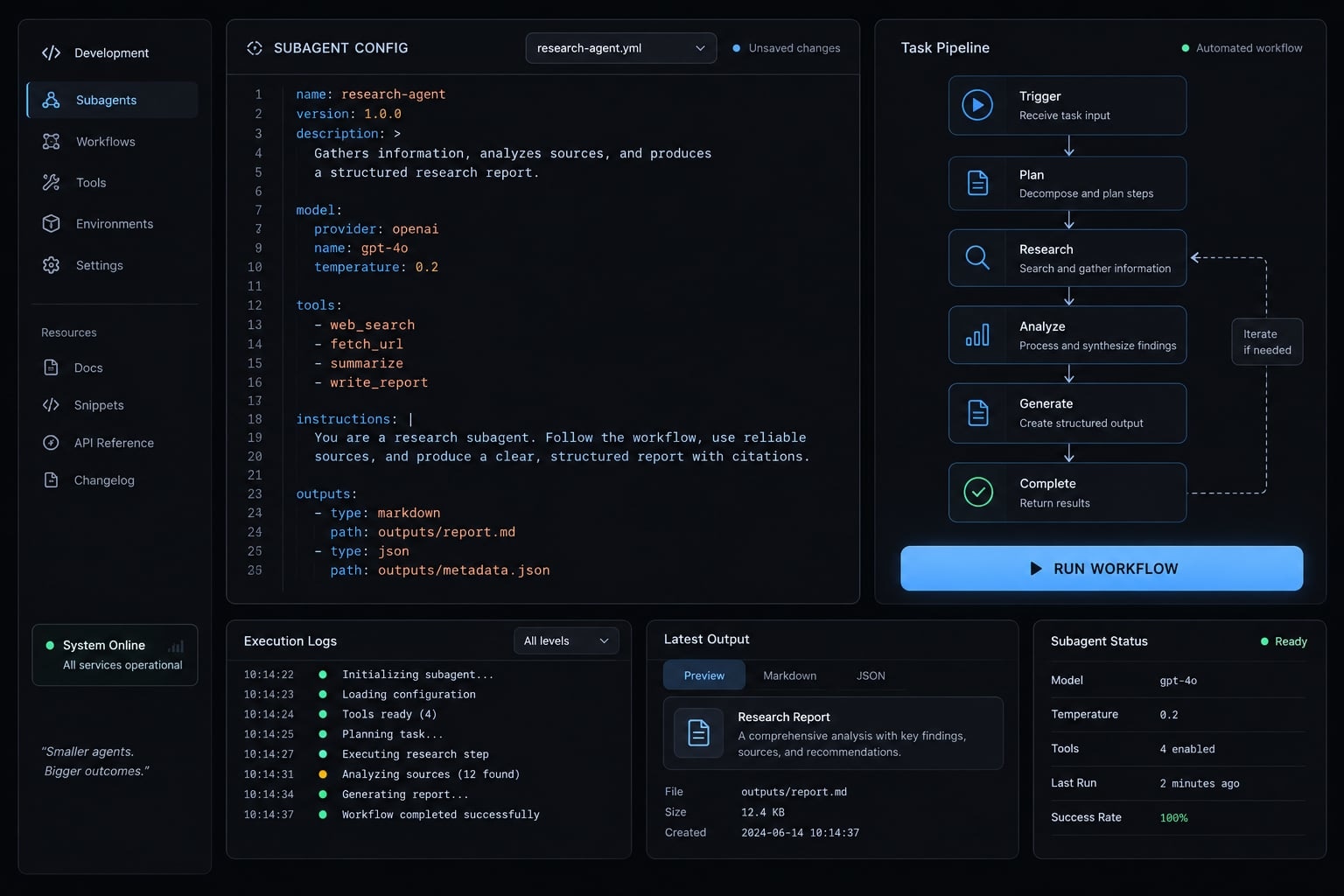
Task: Click the 'Workflow completed successfully' log entry
Action: [x=440, y=815]
